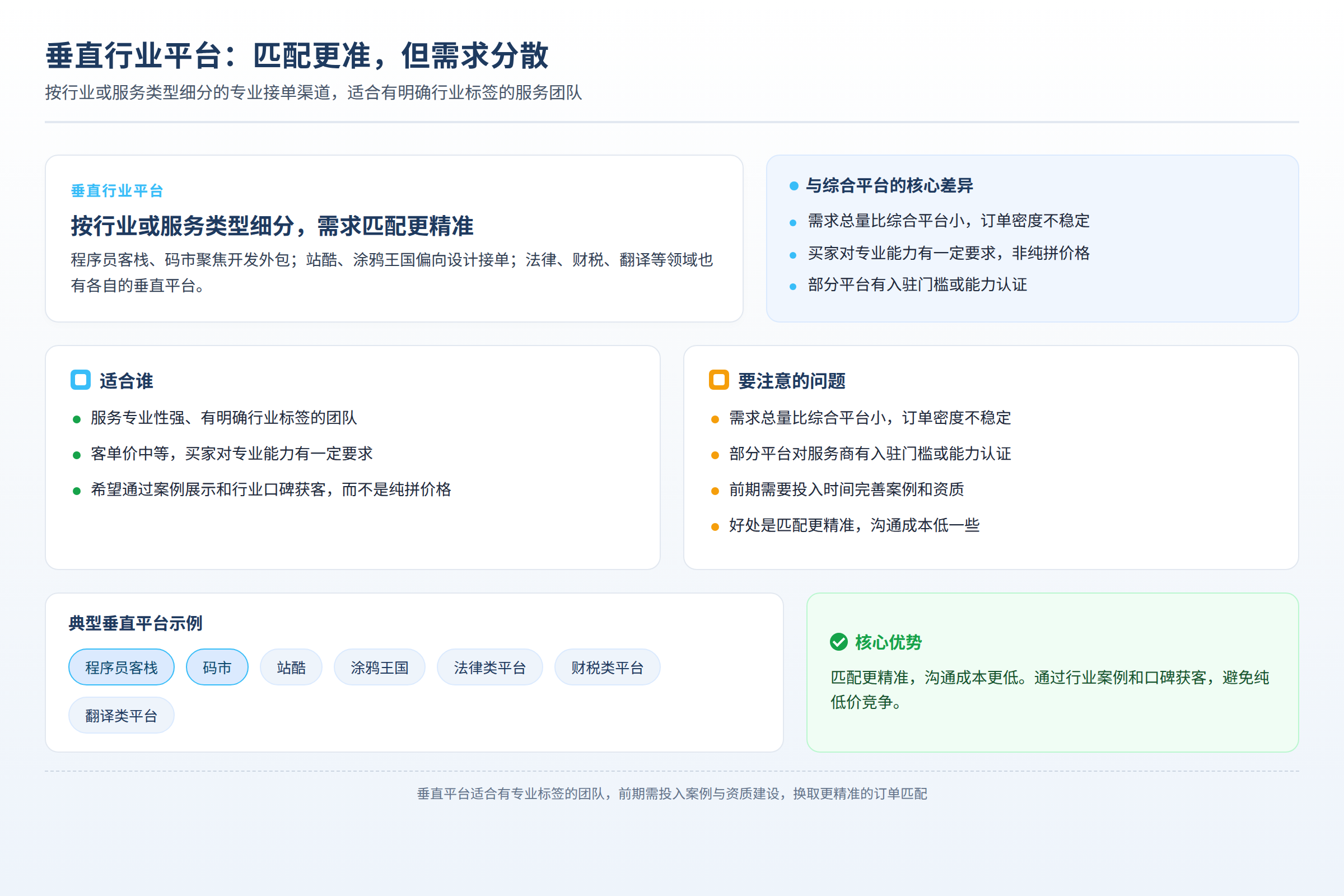
Task: Select the 程序员客栈 platform tag
Action: pos(121,667)
